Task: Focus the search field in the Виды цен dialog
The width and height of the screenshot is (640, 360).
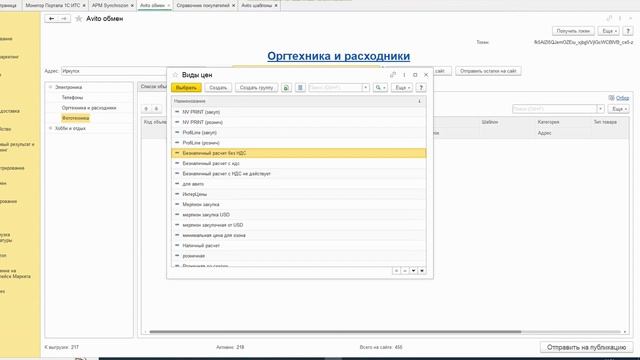Action: (335, 87)
